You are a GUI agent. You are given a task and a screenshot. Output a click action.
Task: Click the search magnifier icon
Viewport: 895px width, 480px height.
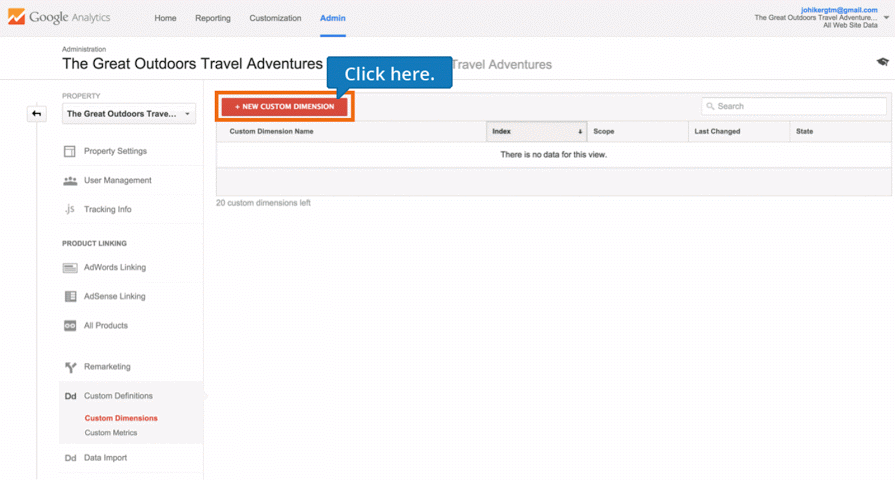coord(710,106)
